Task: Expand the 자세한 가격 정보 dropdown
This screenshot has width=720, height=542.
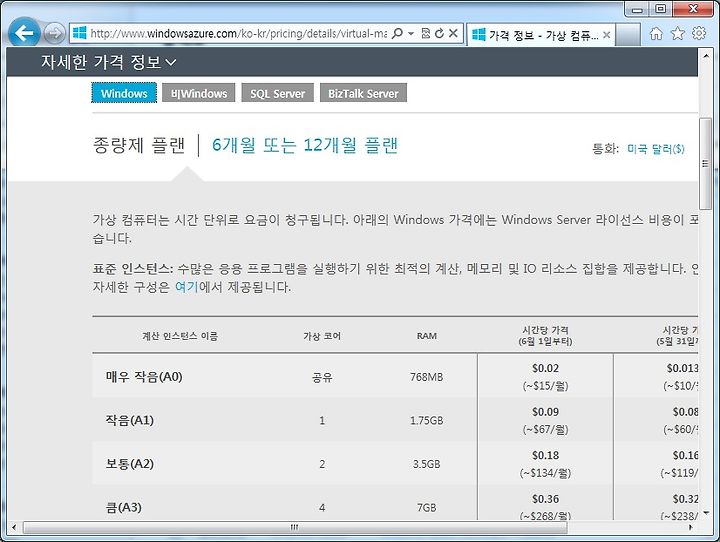Action: click(x=109, y=62)
